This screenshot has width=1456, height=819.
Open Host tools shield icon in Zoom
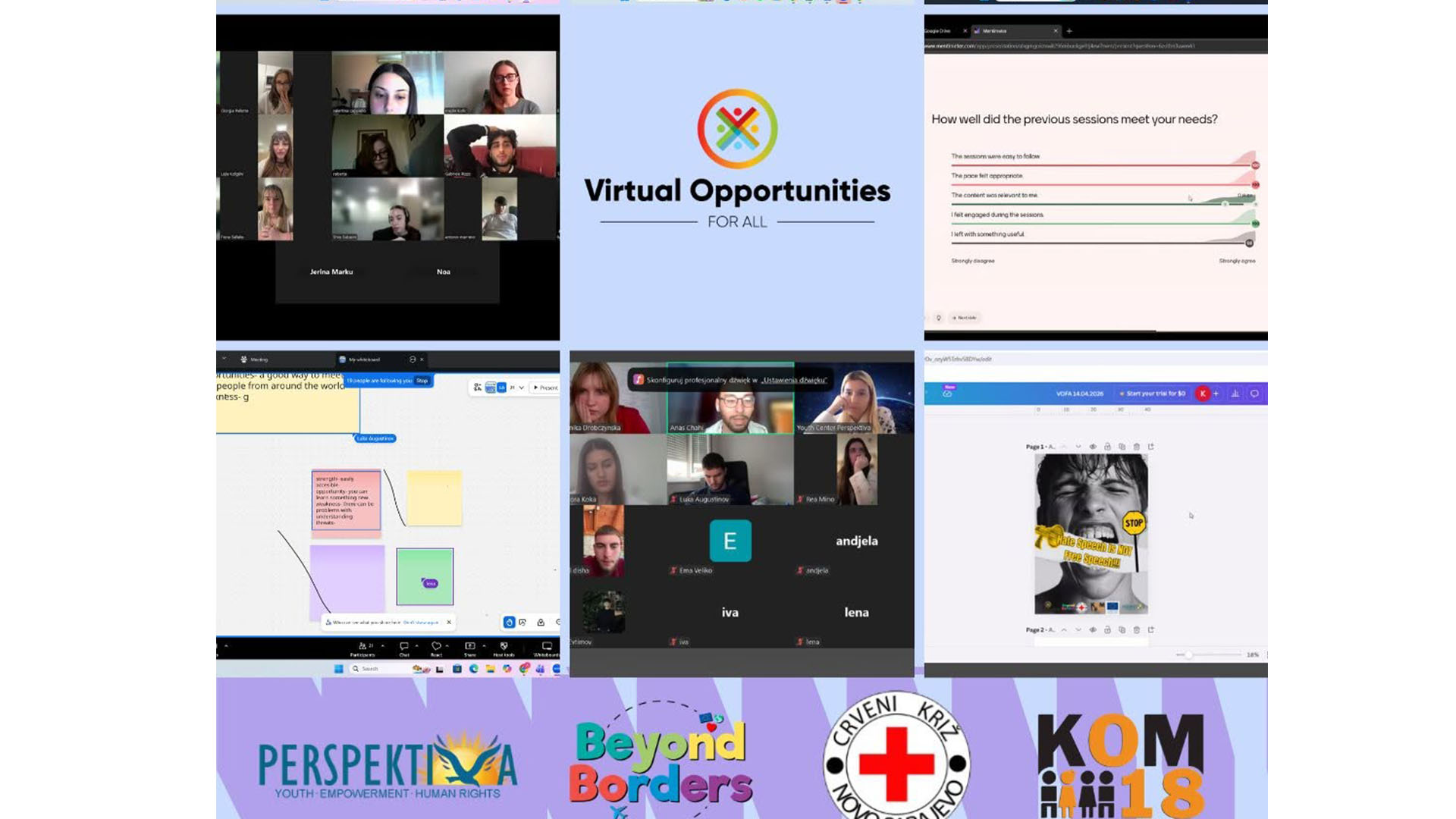(x=504, y=647)
